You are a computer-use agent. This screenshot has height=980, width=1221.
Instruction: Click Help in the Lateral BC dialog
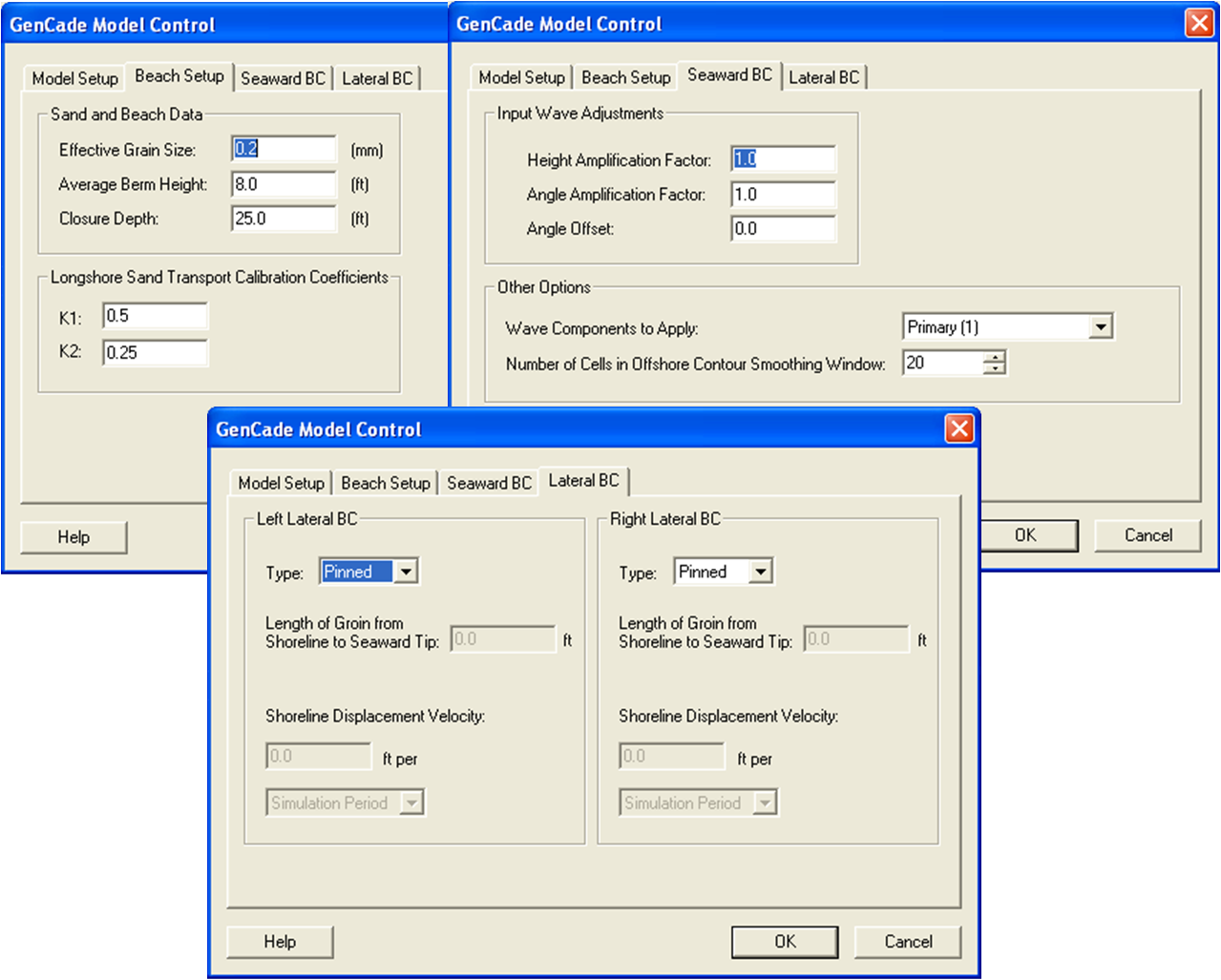point(280,942)
